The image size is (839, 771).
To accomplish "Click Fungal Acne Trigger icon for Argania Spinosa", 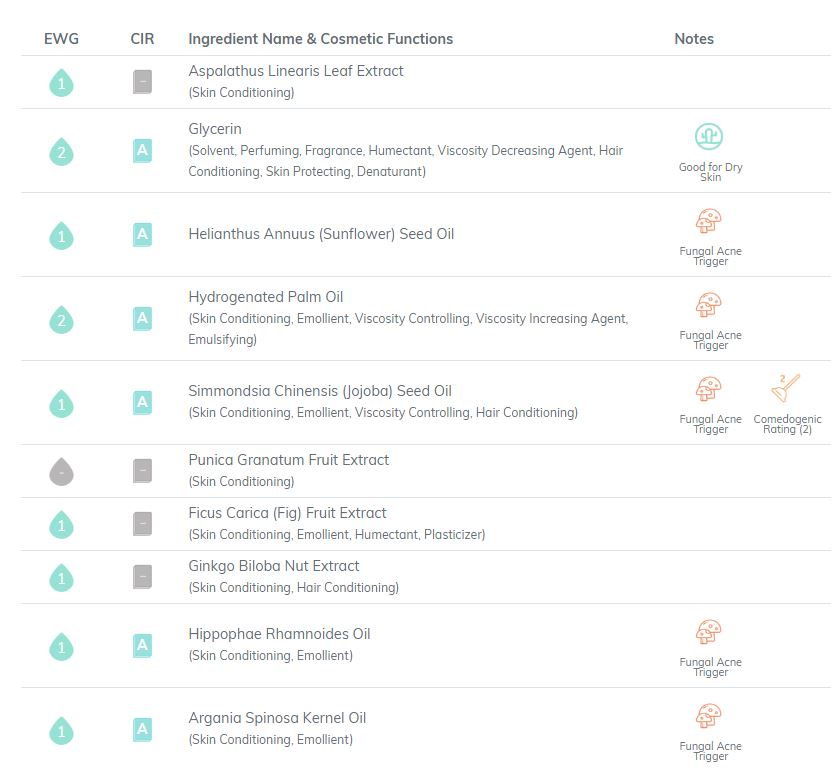I will pyautogui.click(x=709, y=715).
